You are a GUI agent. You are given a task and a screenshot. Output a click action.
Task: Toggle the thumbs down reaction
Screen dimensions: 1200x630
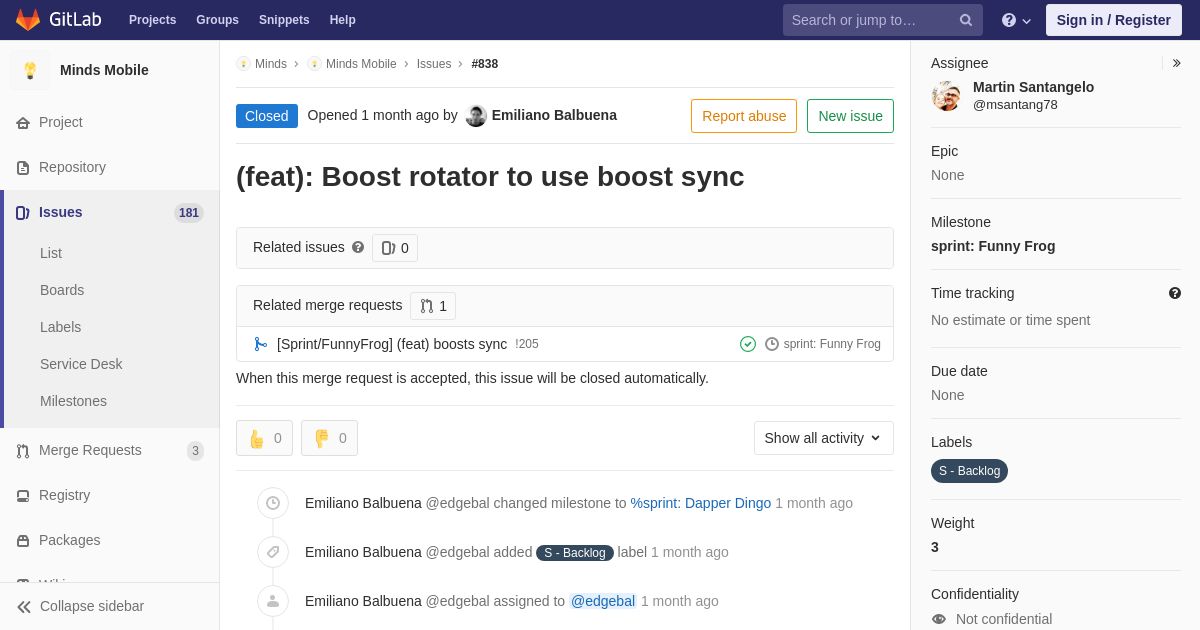(329, 438)
